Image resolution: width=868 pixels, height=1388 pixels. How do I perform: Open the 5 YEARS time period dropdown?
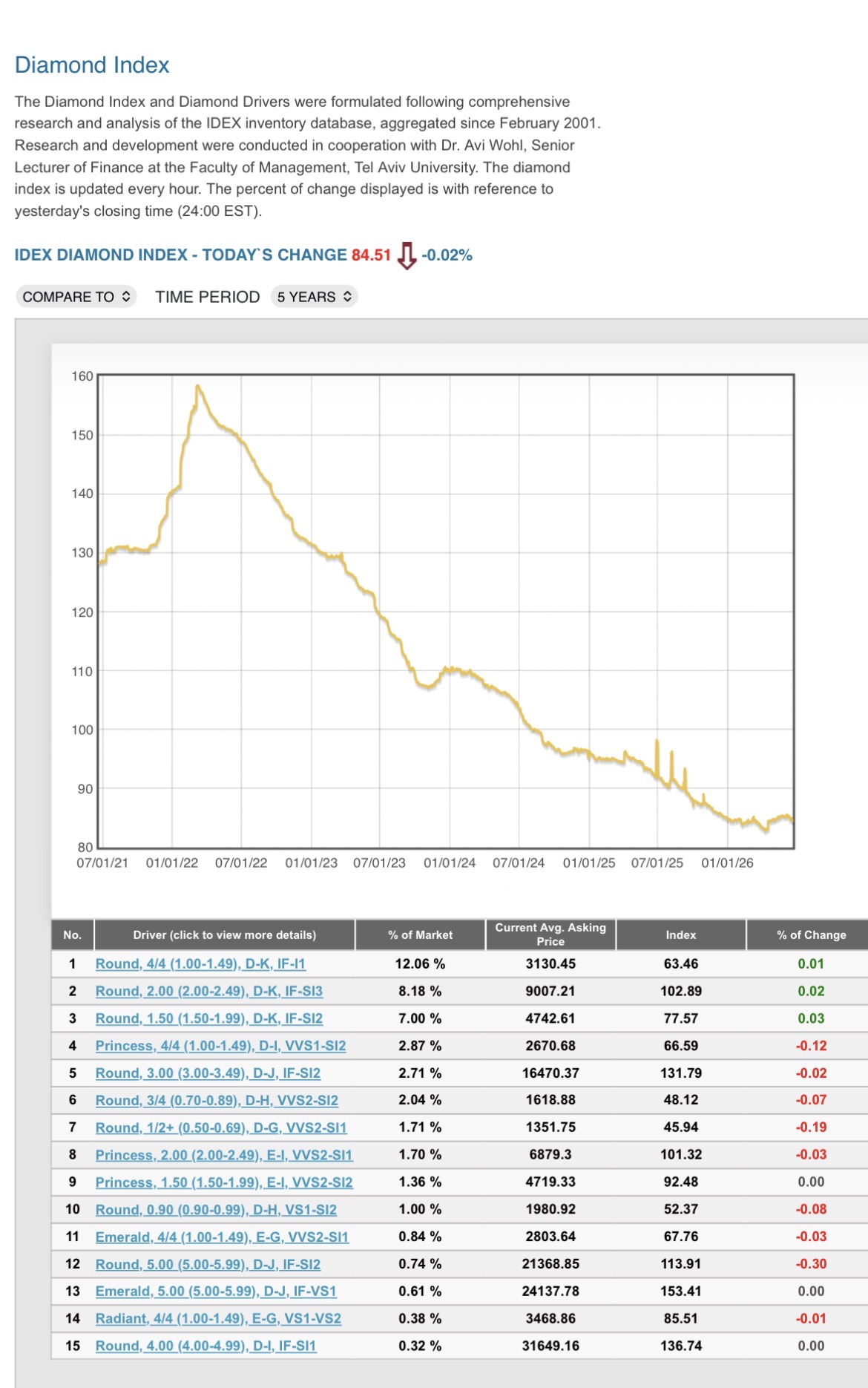pos(315,297)
